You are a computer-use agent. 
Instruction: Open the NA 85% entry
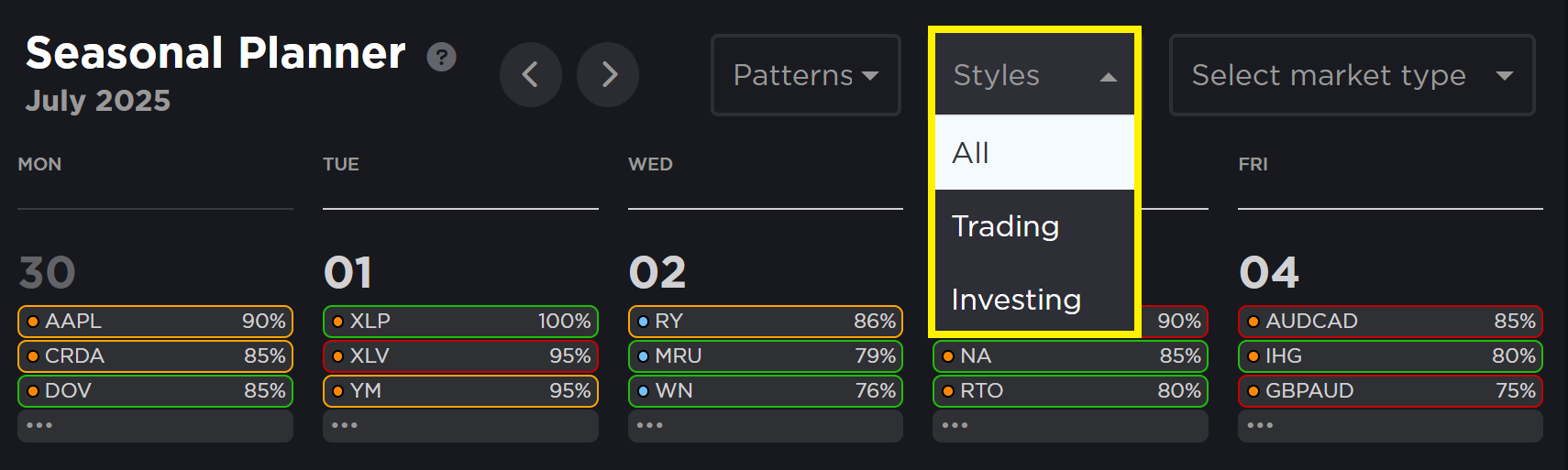point(1070,356)
